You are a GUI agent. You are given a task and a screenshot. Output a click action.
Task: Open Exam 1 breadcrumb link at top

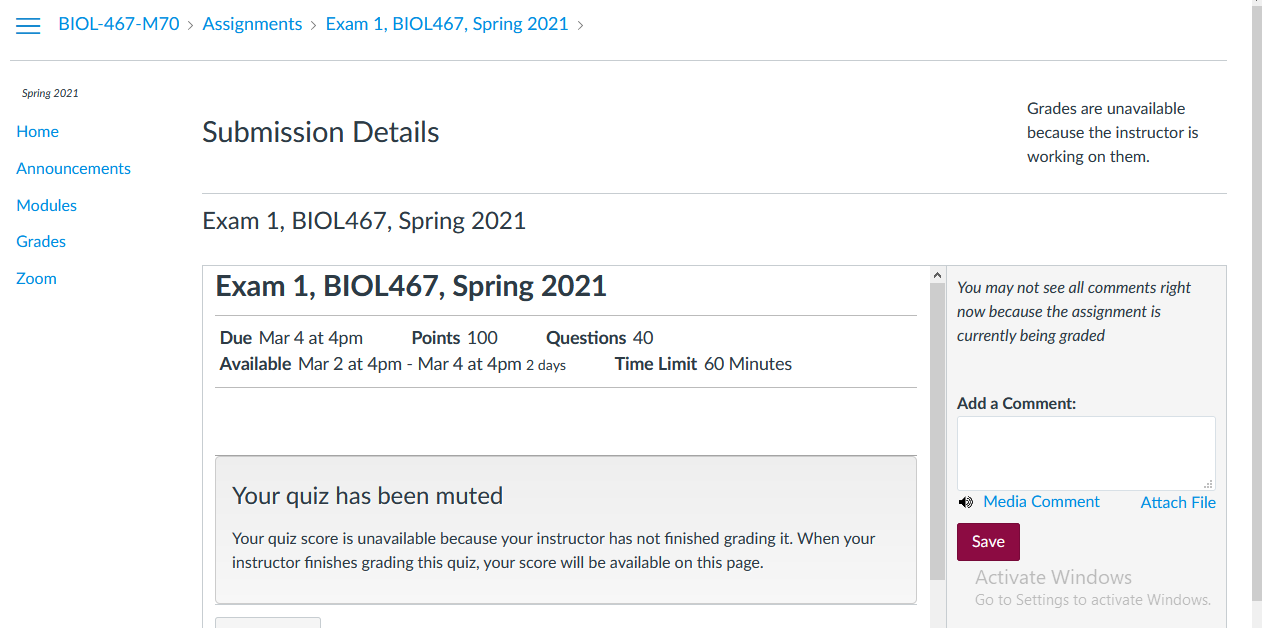[x=447, y=24]
